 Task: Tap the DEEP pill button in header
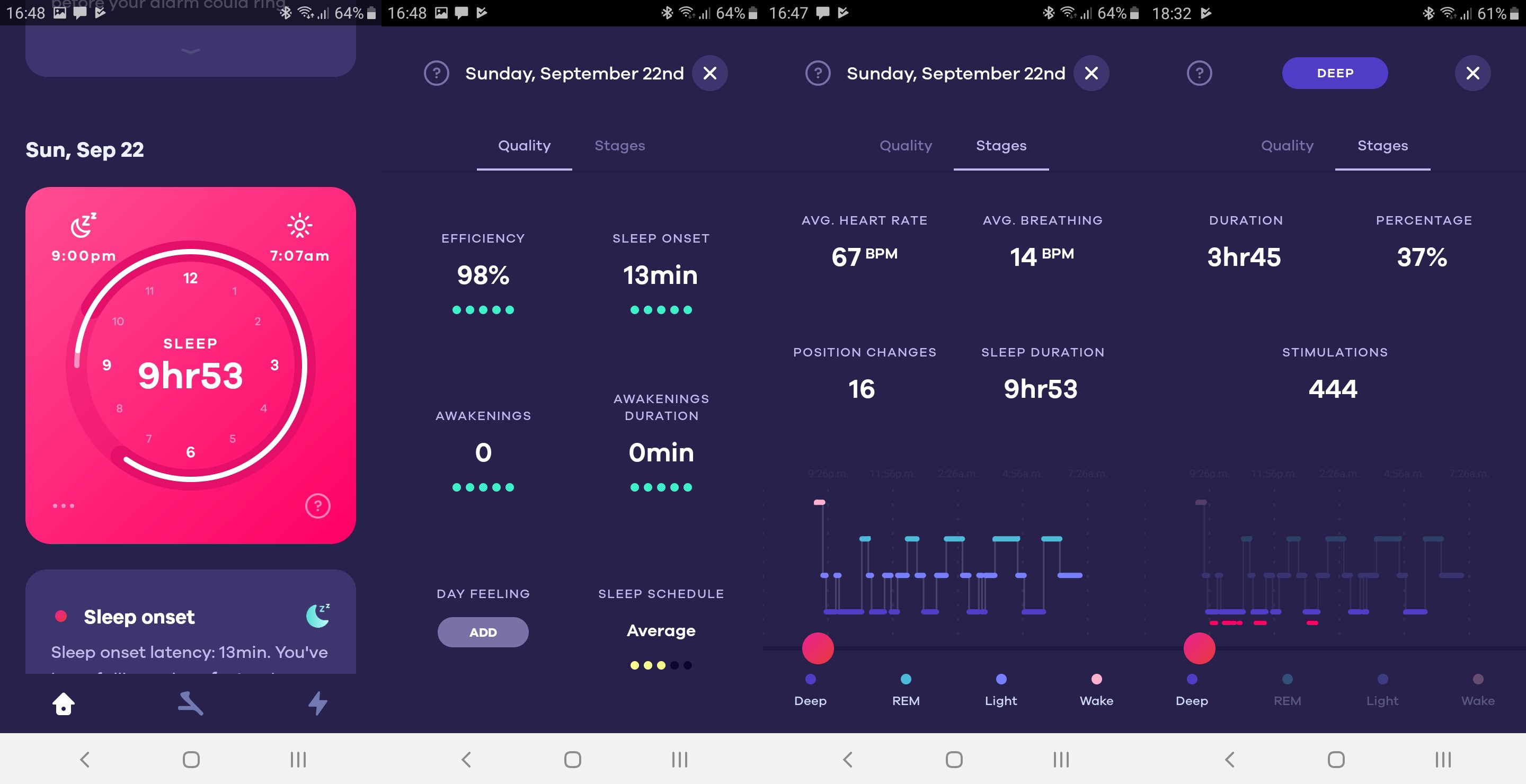[x=1335, y=74]
